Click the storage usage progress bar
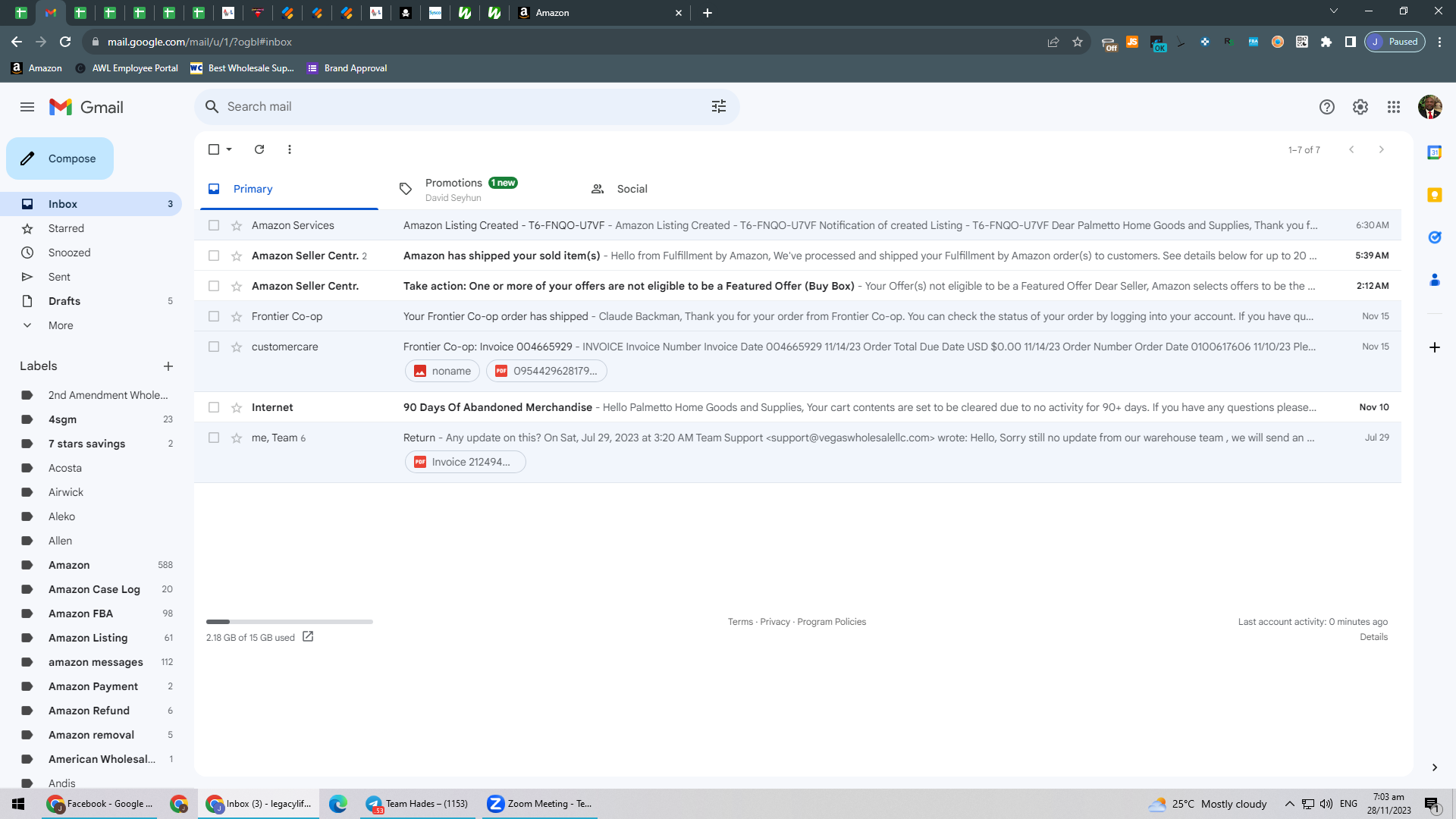 (x=290, y=622)
